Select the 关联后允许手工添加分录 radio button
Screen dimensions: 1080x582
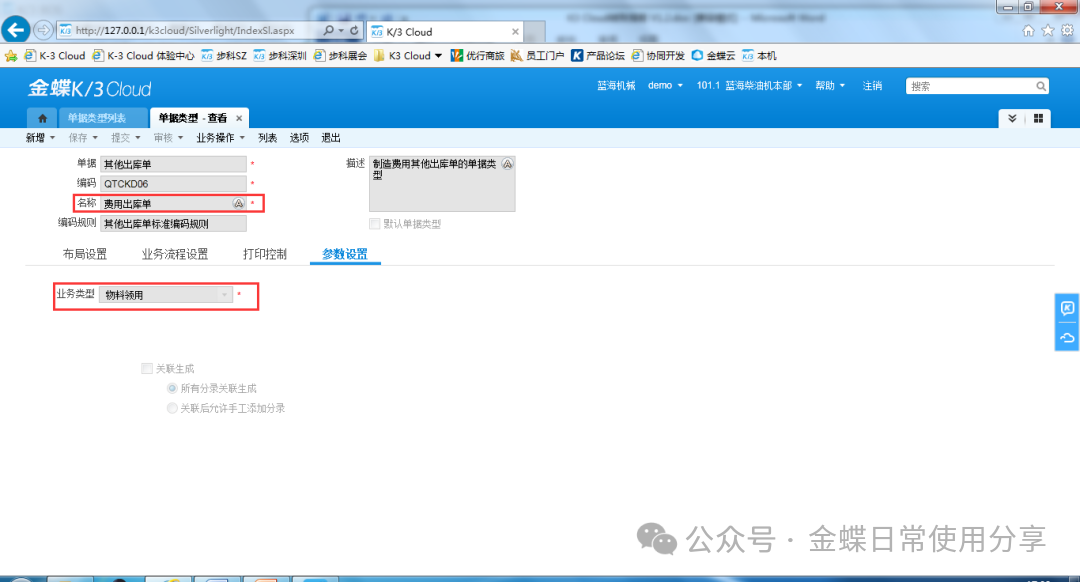172,408
